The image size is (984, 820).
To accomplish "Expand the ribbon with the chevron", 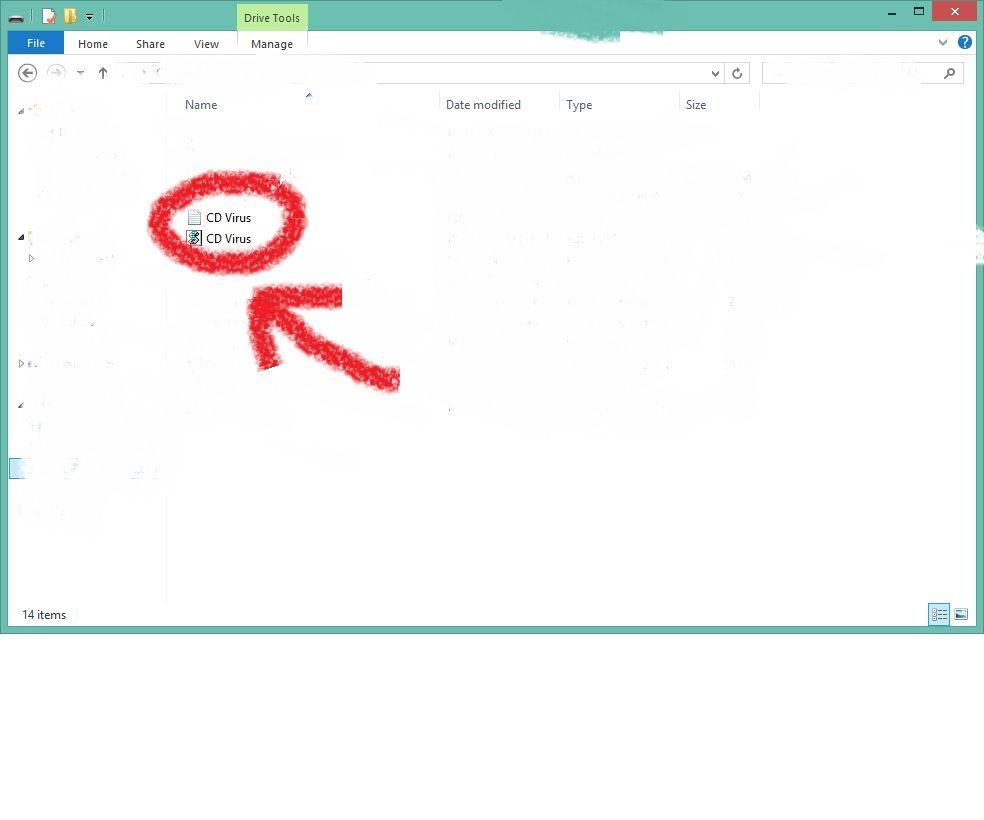I will (943, 43).
